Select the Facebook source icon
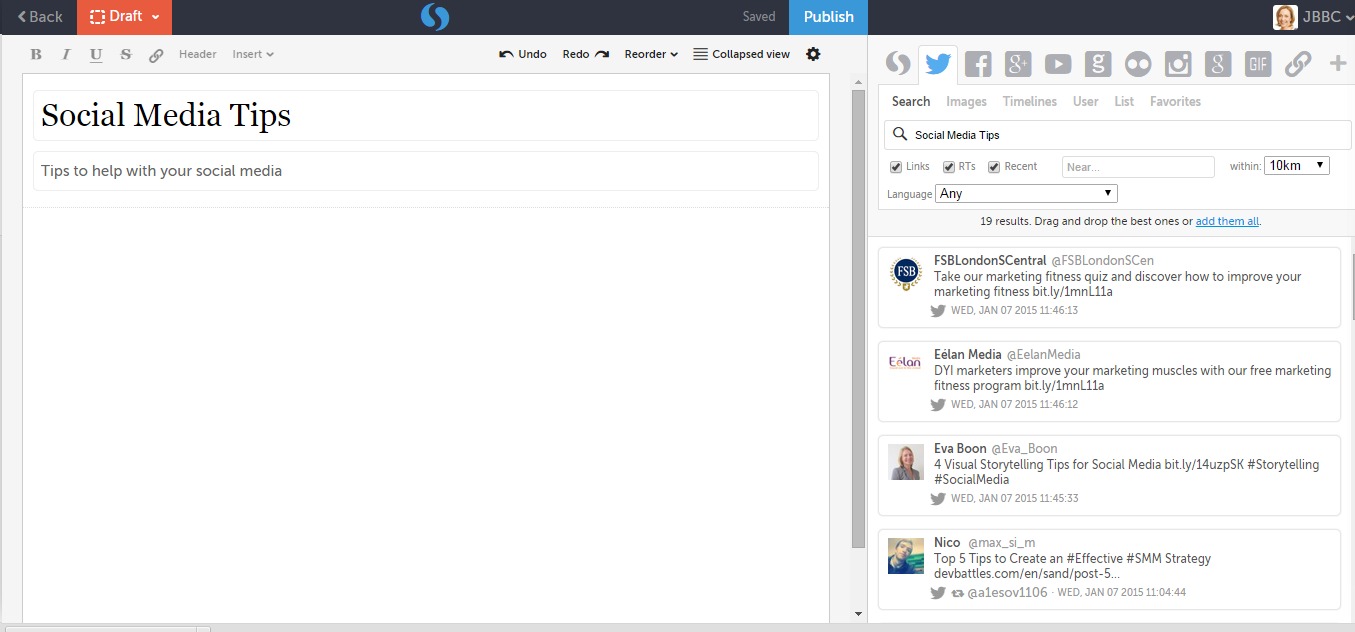 (977, 65)
